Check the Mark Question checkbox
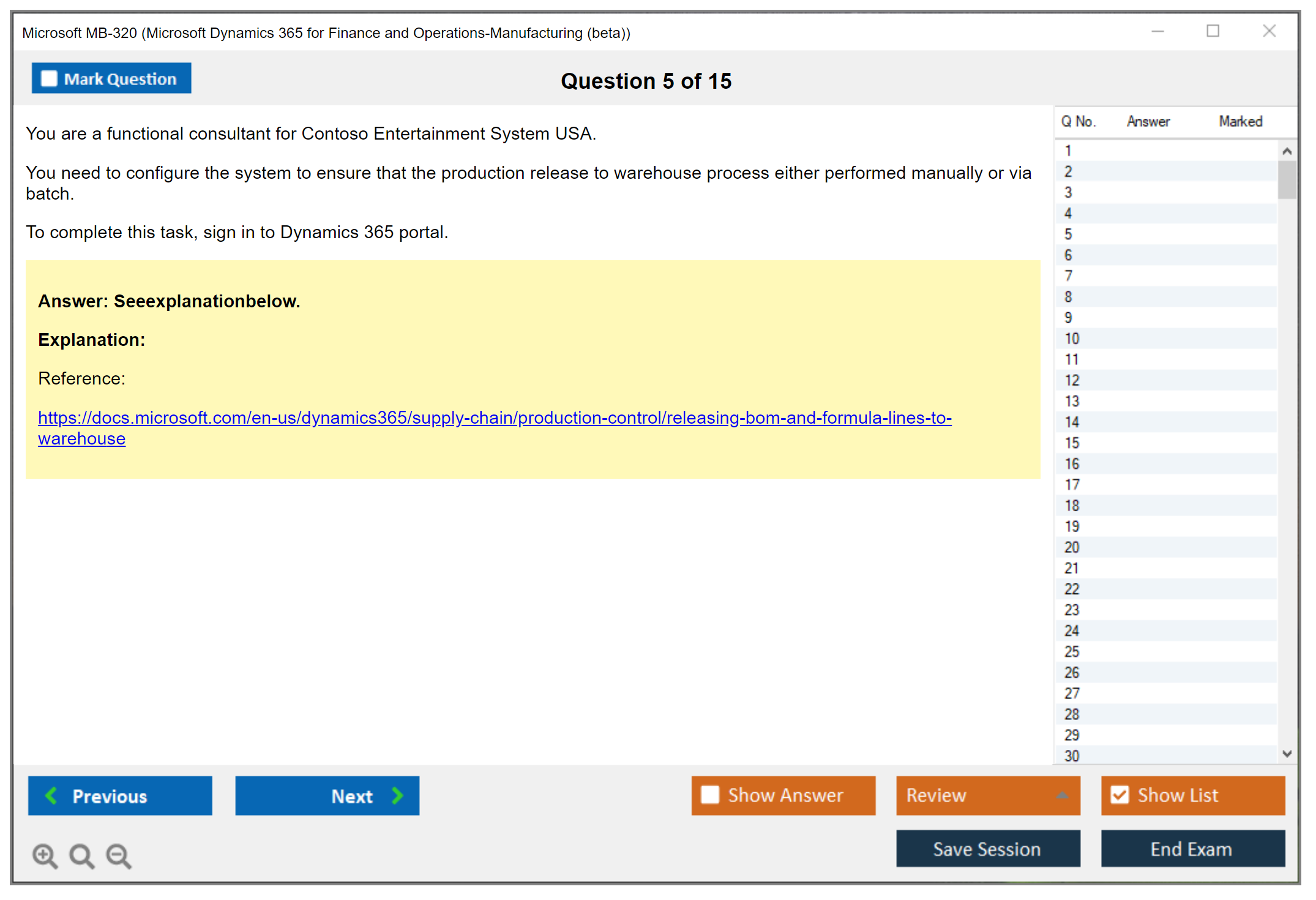 49,78
